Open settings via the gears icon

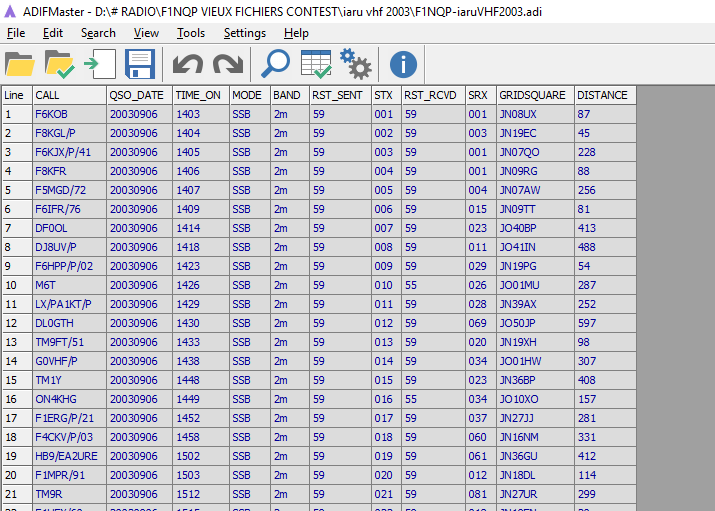(356, 64)
